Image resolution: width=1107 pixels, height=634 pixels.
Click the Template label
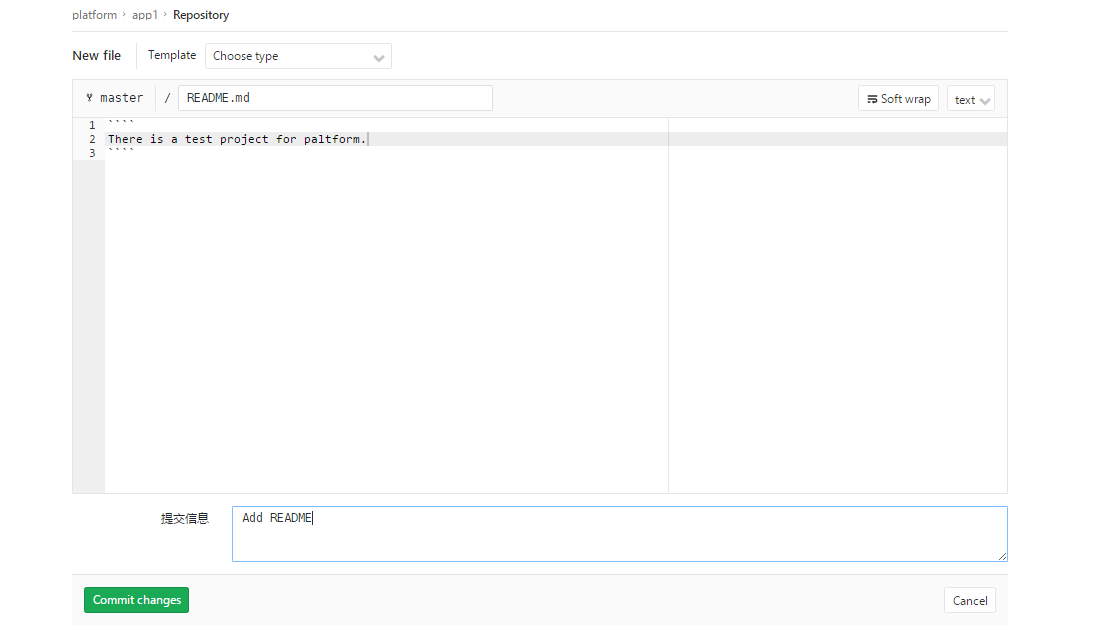[x=172, y=55]
